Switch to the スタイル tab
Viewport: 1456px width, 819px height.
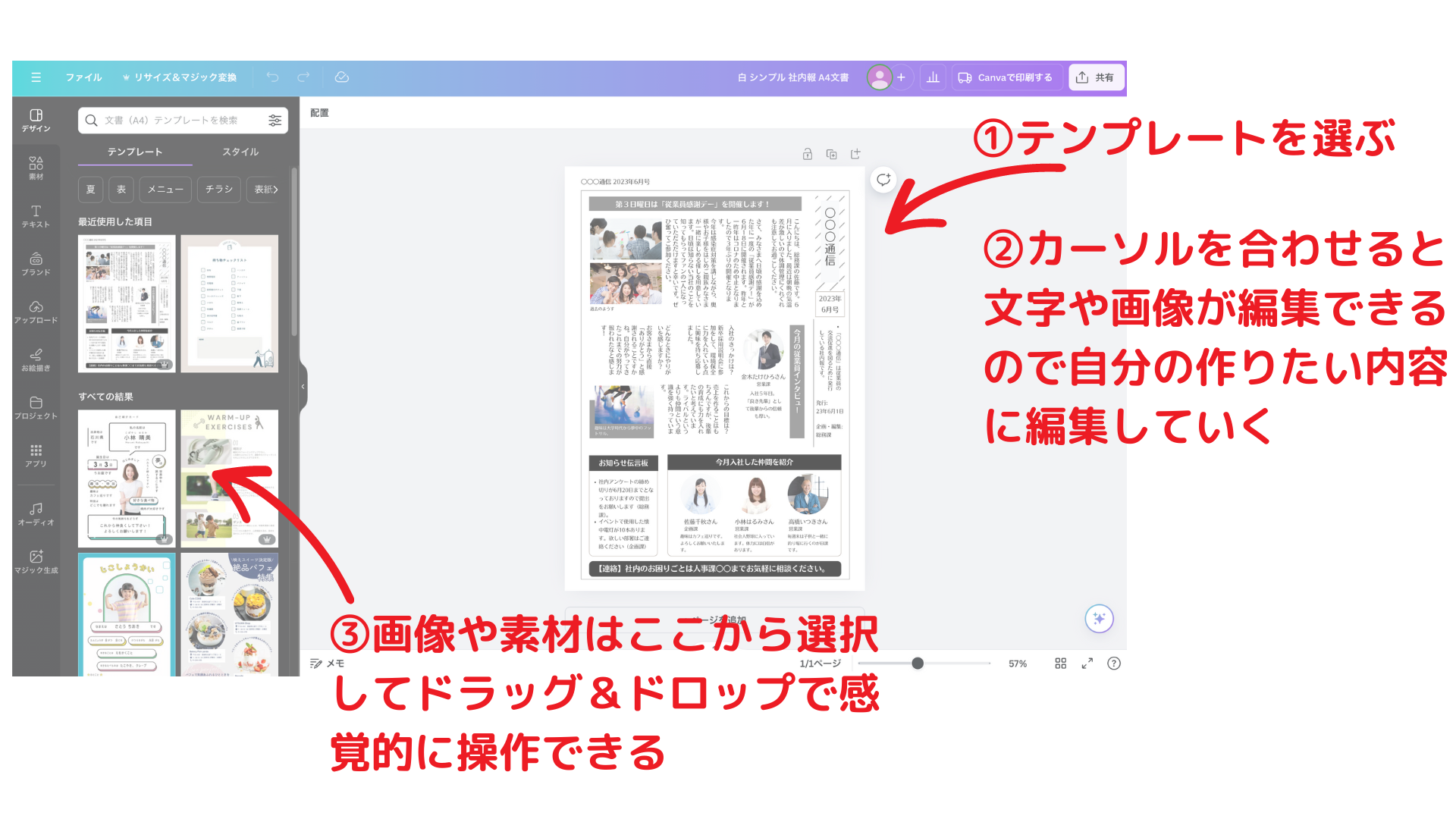pyautogui.click(x=240, y=151)
